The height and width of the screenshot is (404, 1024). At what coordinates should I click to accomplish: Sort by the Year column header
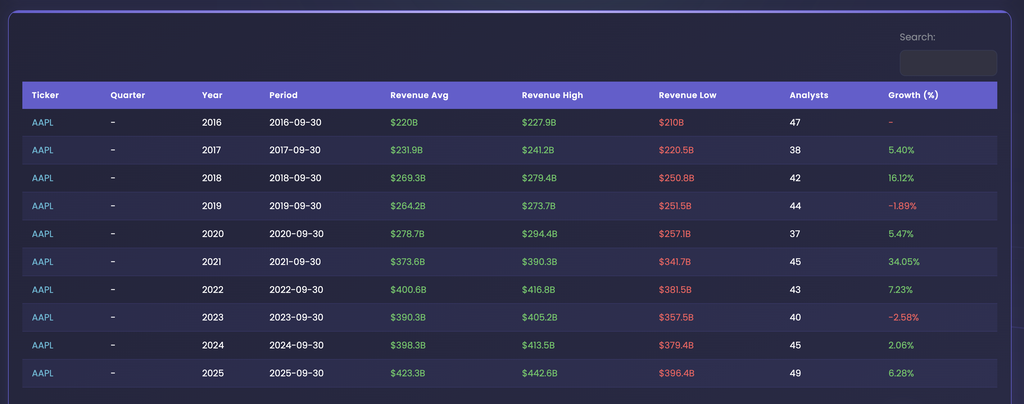pyautogui.click(x=212, y=95)
